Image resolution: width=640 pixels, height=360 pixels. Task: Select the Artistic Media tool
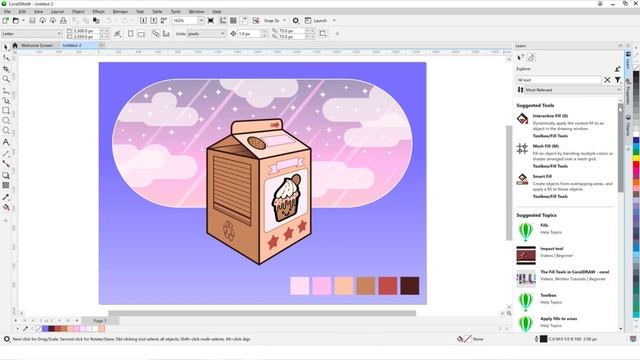click(6, 100)
